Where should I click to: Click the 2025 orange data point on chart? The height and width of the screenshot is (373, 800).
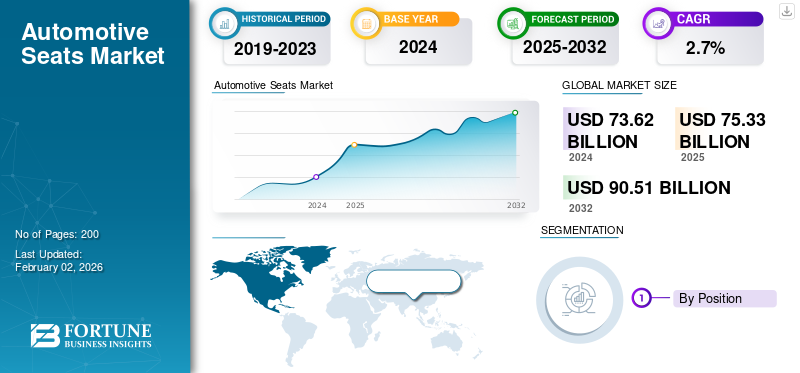(x=354, y=145)
